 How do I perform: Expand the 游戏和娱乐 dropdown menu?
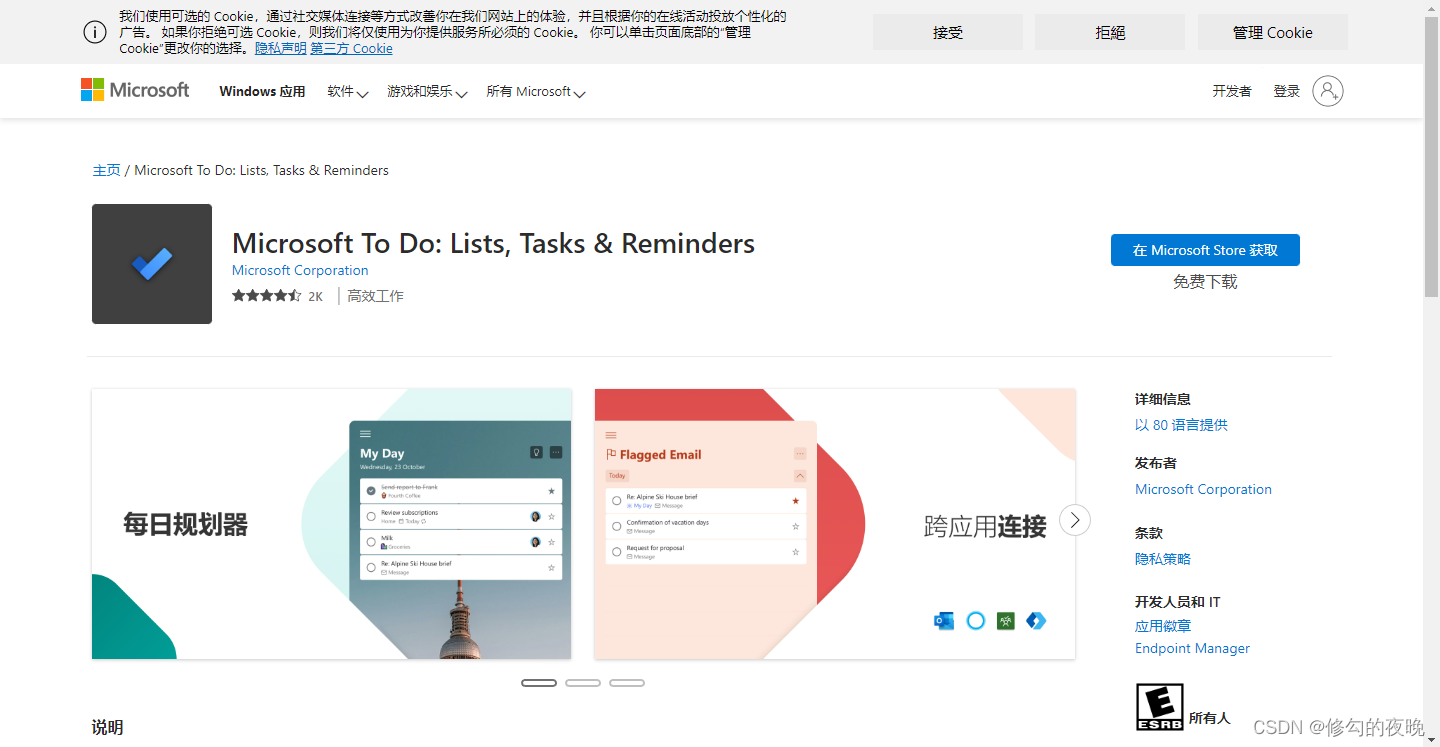pos(427,91)
